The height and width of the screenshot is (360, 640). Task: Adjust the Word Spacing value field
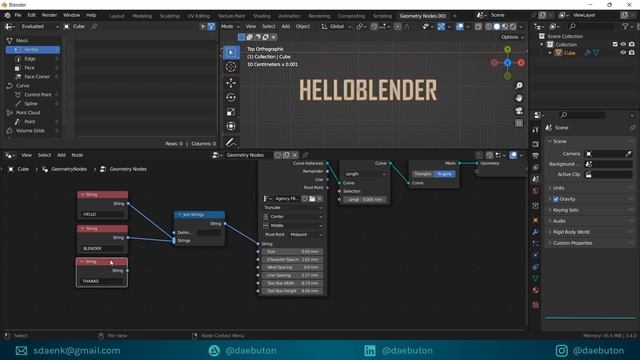(293, 267)
